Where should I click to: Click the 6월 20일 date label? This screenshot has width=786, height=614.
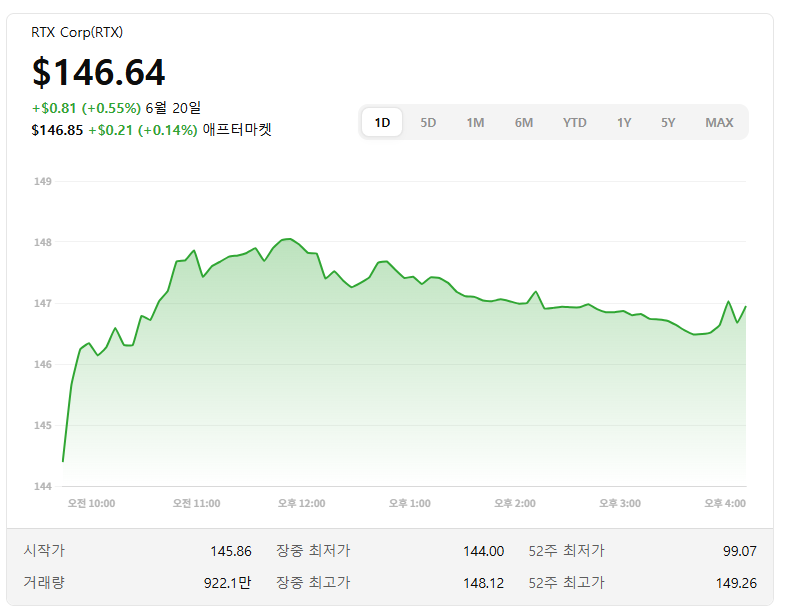pos(173,108)
